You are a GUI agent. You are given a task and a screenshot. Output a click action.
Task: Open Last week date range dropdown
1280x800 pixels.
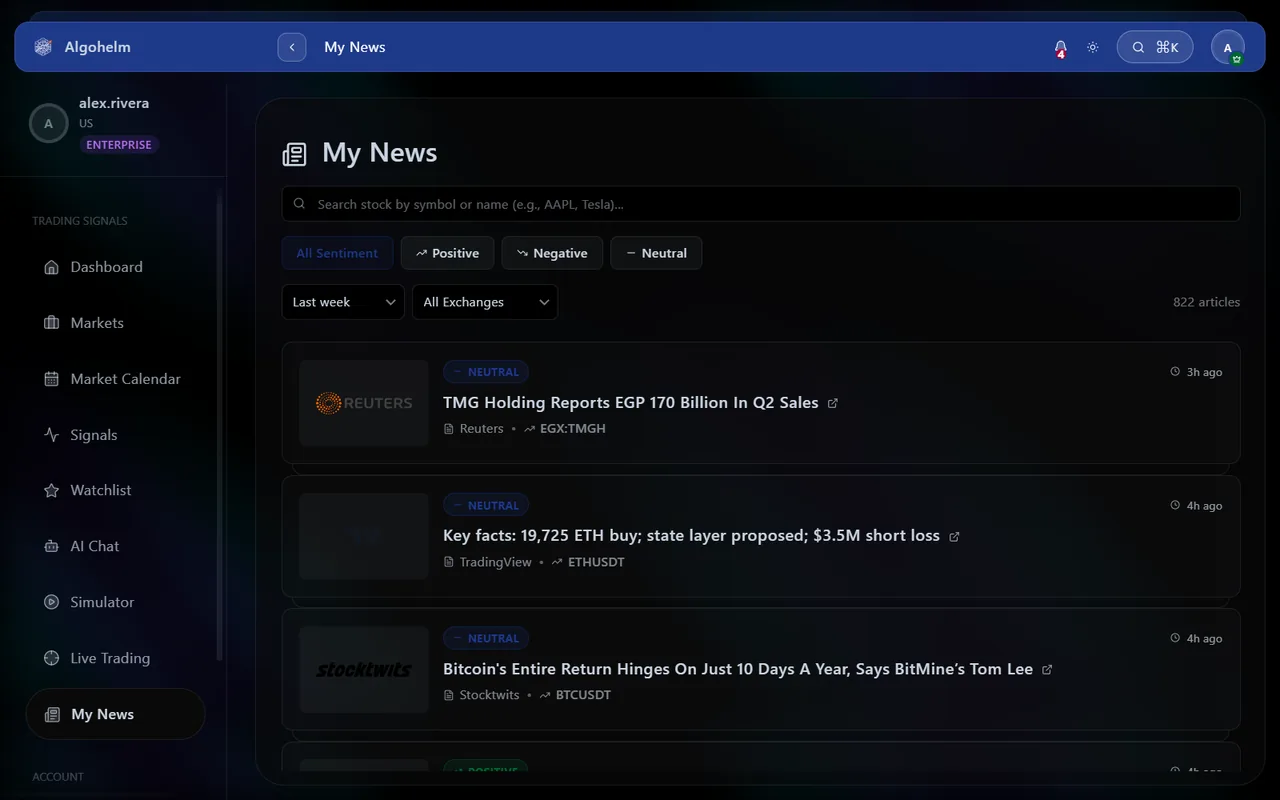click(343, 302)
